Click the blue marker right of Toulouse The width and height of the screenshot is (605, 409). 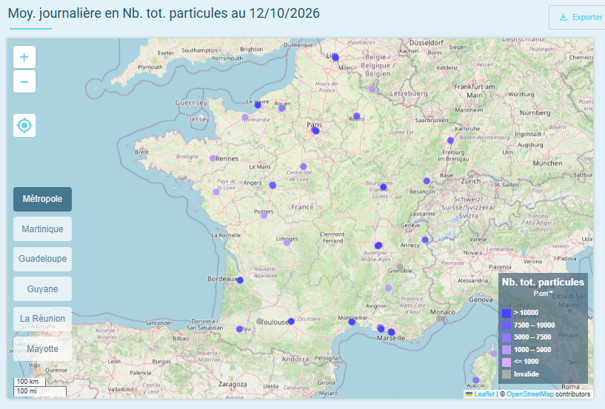pyautogui.click(x=291, y=321)
